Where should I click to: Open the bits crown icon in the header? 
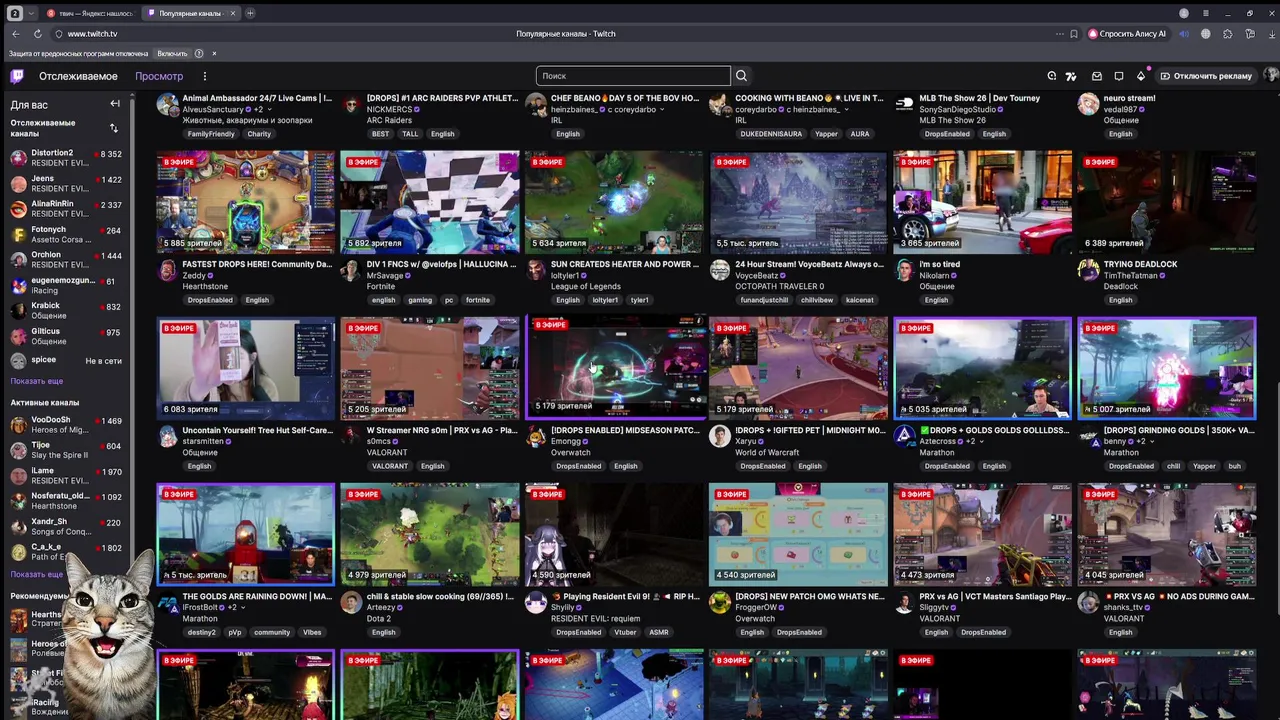(1141, 76)
